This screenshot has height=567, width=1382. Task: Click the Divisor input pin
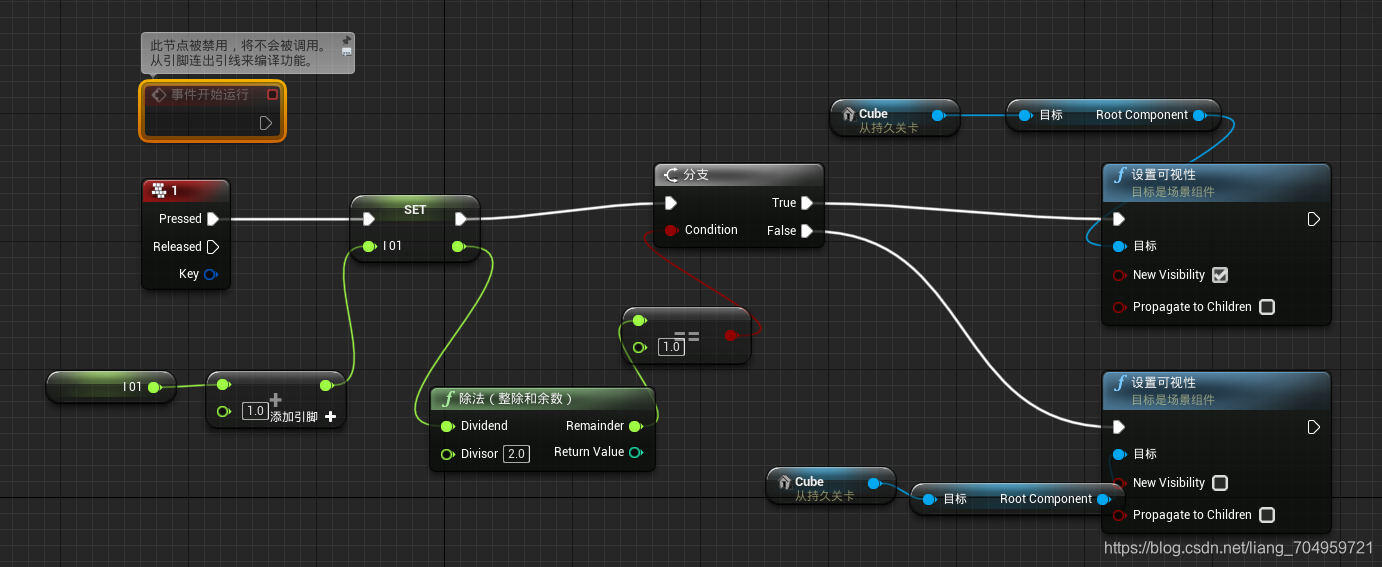pyautogui.click(x=447, y=454)
